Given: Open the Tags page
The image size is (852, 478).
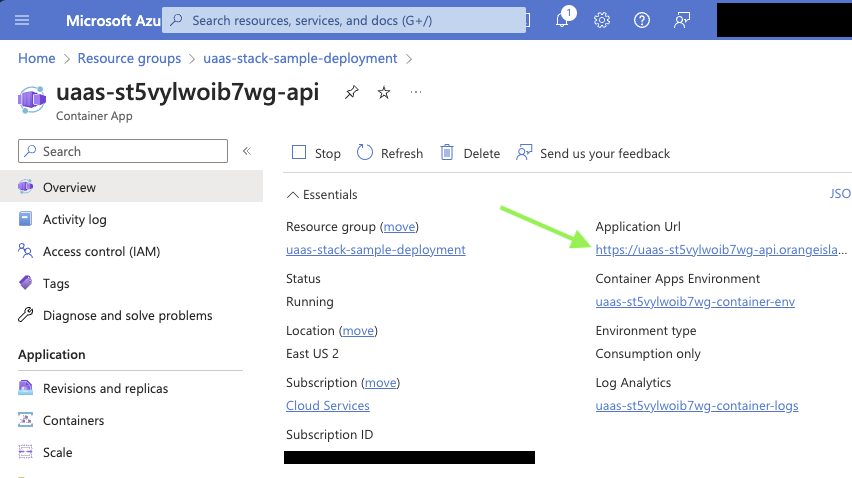Looking at the screenshot, I should [x=56, y=283].
